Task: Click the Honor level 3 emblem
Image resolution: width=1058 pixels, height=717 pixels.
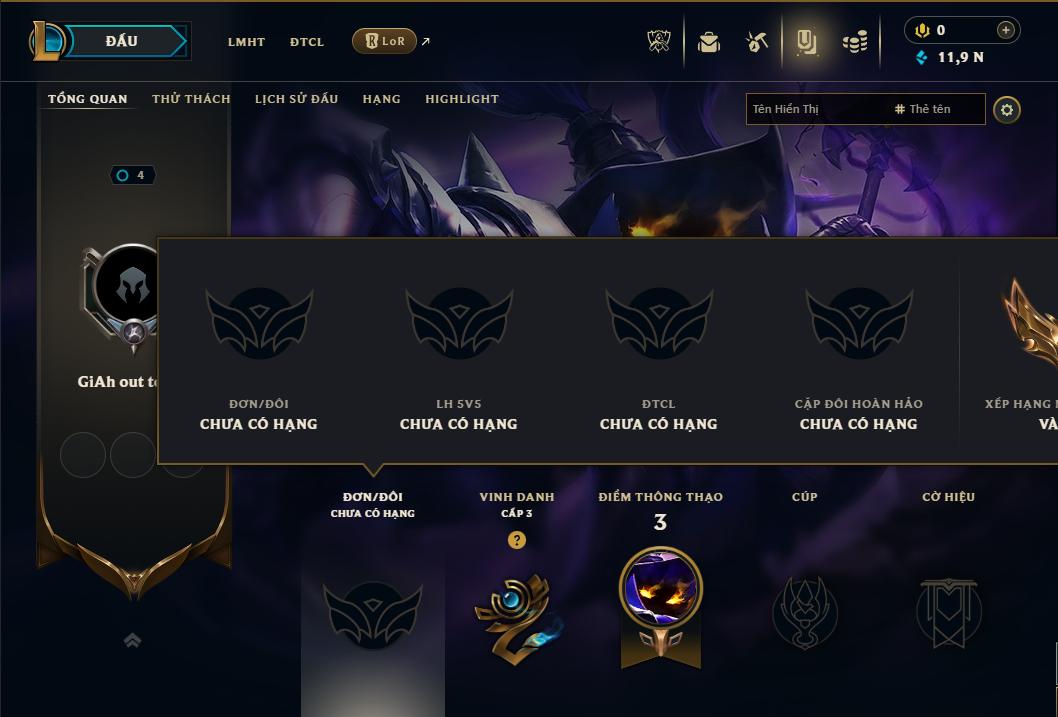Action: tap(518, 617)
